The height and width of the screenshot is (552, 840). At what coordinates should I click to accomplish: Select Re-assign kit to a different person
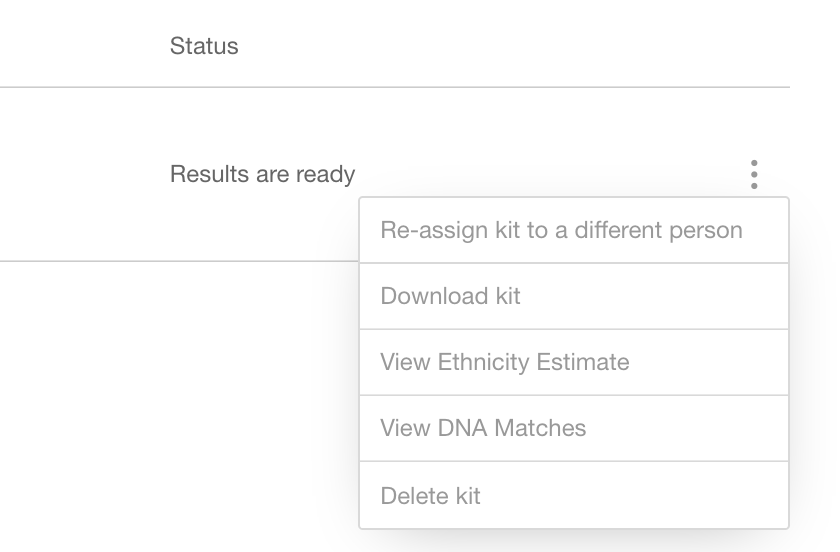pos(574,230)
